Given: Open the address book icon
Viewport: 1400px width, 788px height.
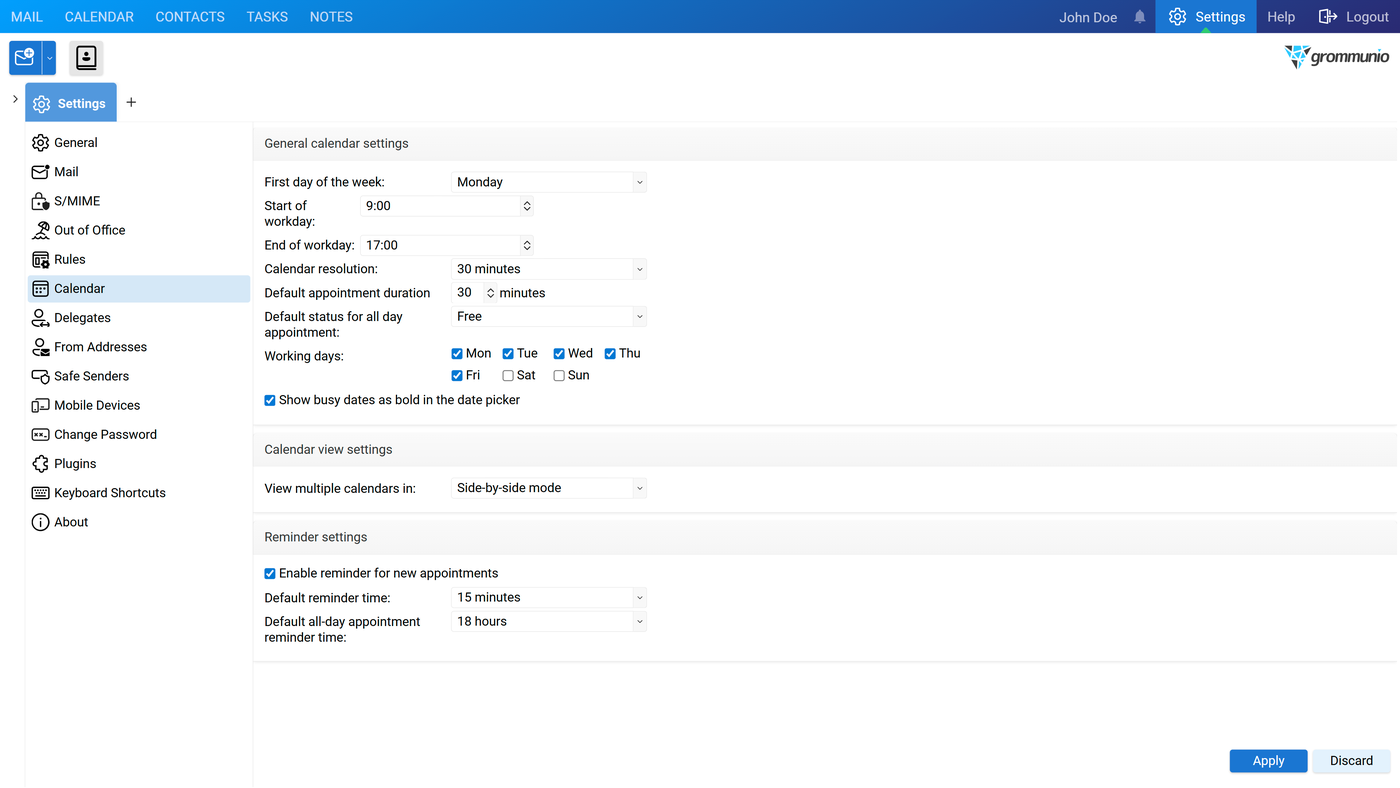Looking at the screenshot, I should tap(87, 58).
